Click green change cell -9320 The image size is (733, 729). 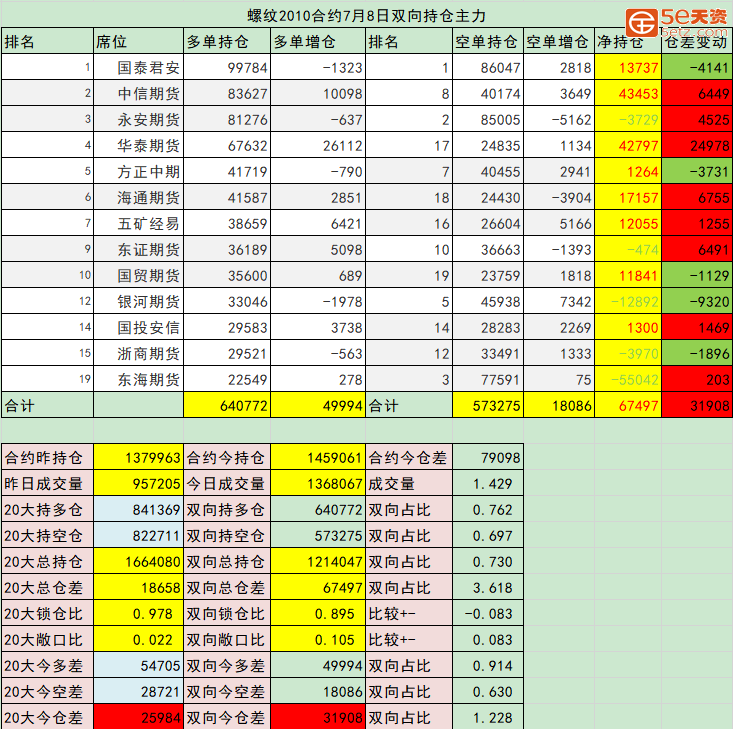[x=697, y=302]
